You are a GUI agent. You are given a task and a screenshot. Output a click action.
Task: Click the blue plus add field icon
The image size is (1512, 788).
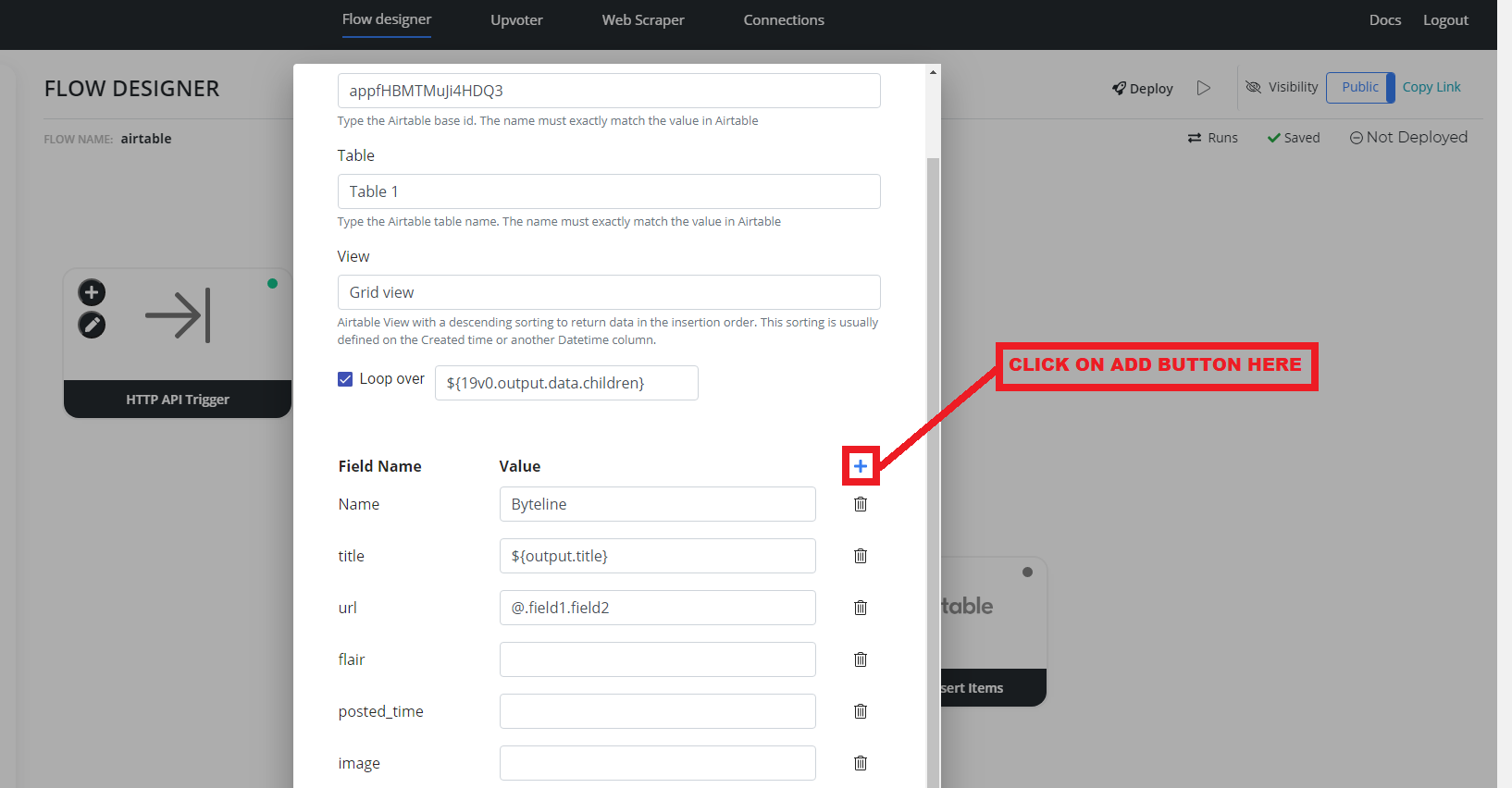point(861,466)
